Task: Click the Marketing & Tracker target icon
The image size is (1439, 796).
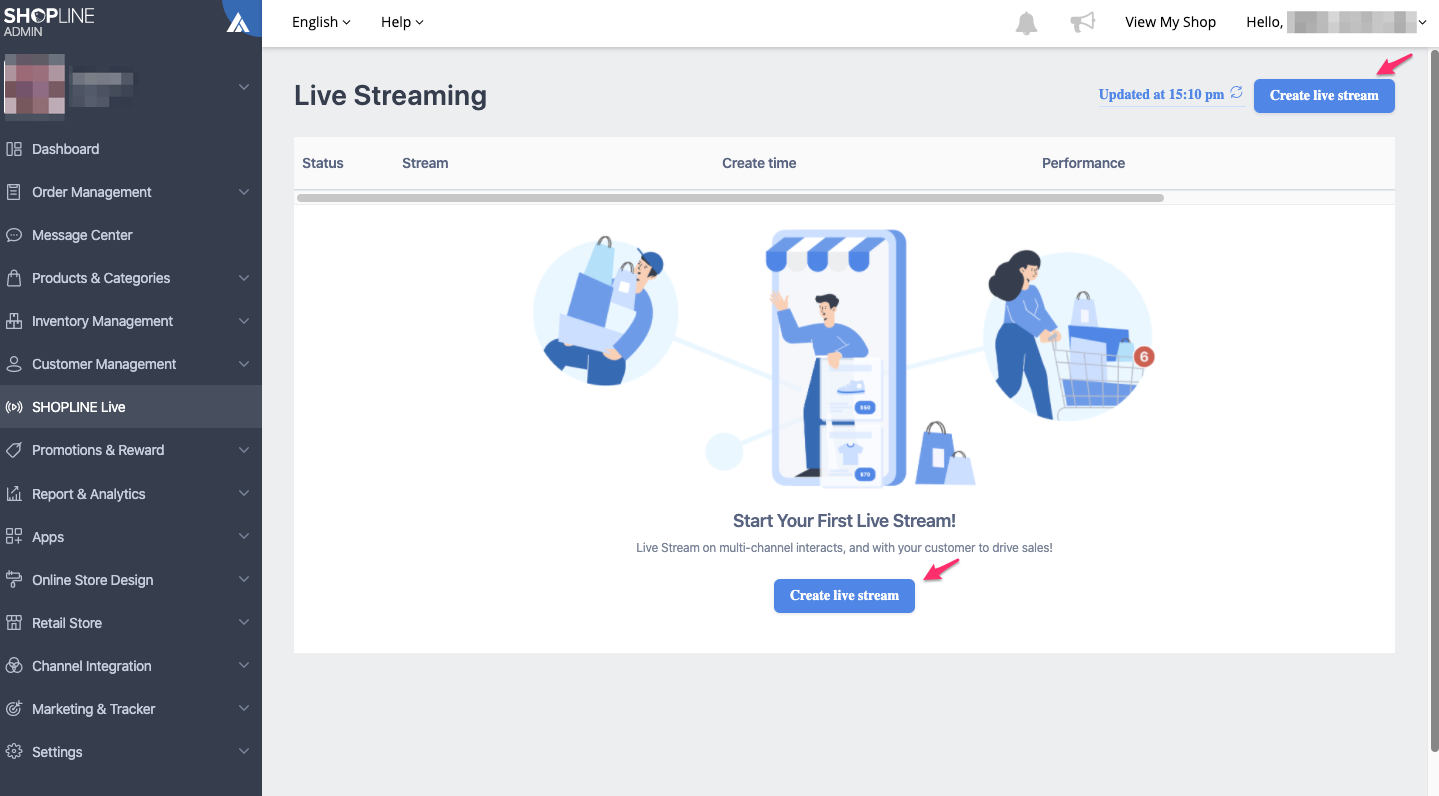Action: [x=14, y=709]
